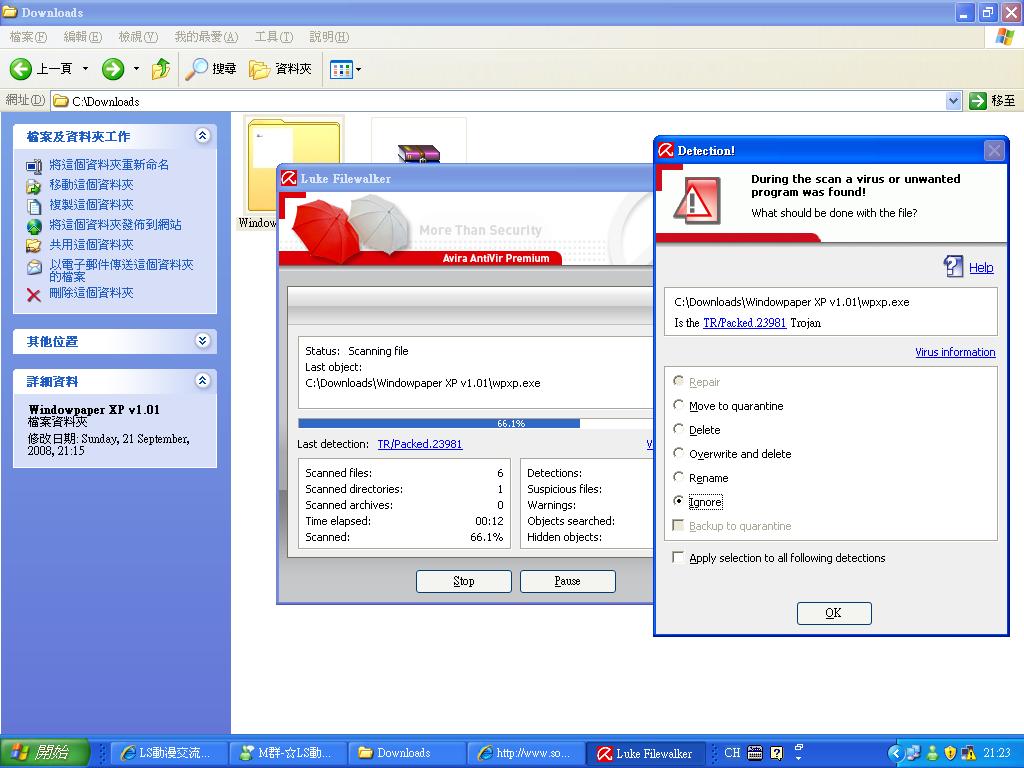1024x768 pixels.
Task: Click the scan progress bar at 66.1%
Action: (x=475, y=423)
